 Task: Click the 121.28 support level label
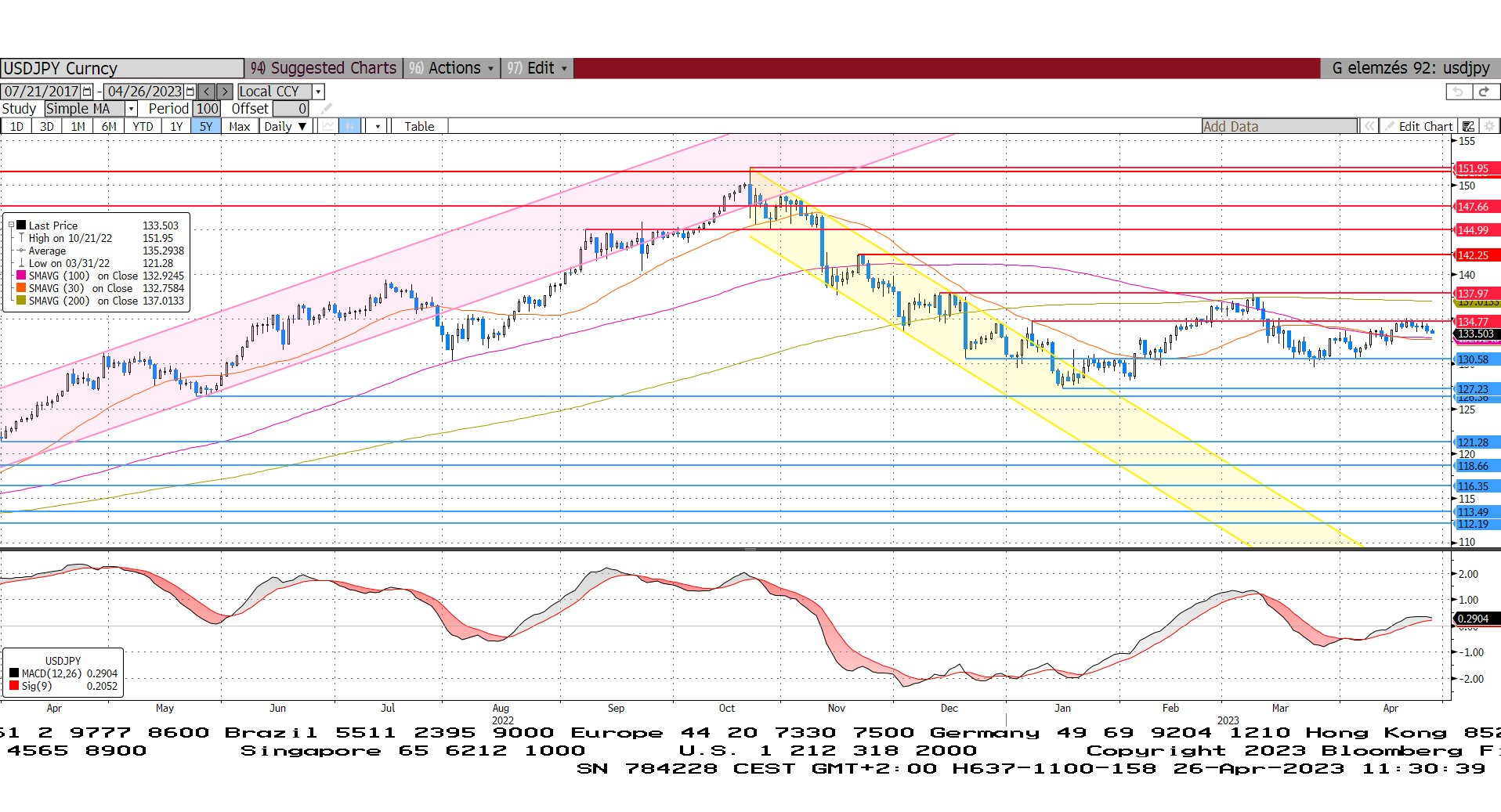pos(1477,442)
